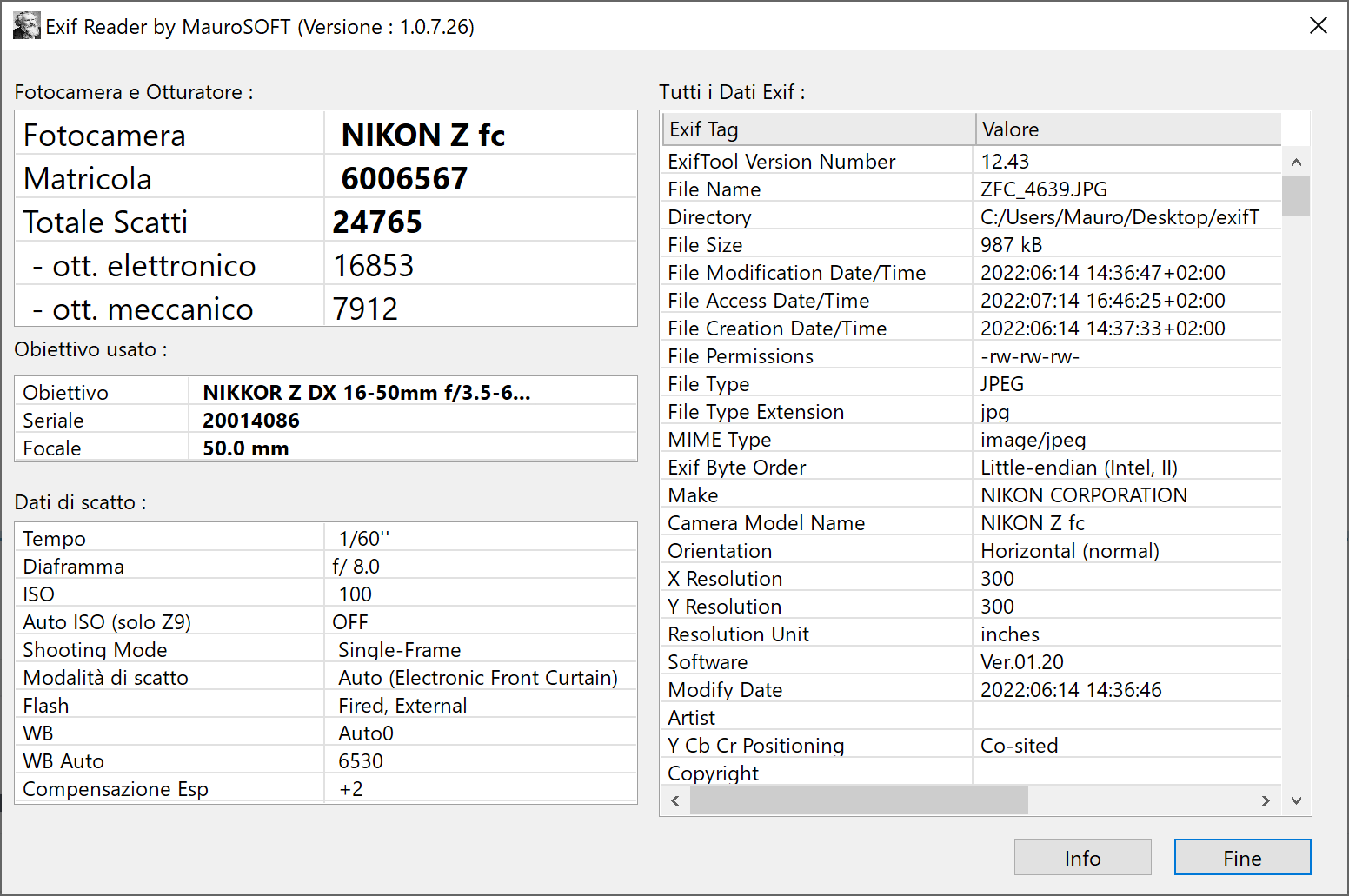
Task: Click the ISO value 100
Action: pos(356,594)
